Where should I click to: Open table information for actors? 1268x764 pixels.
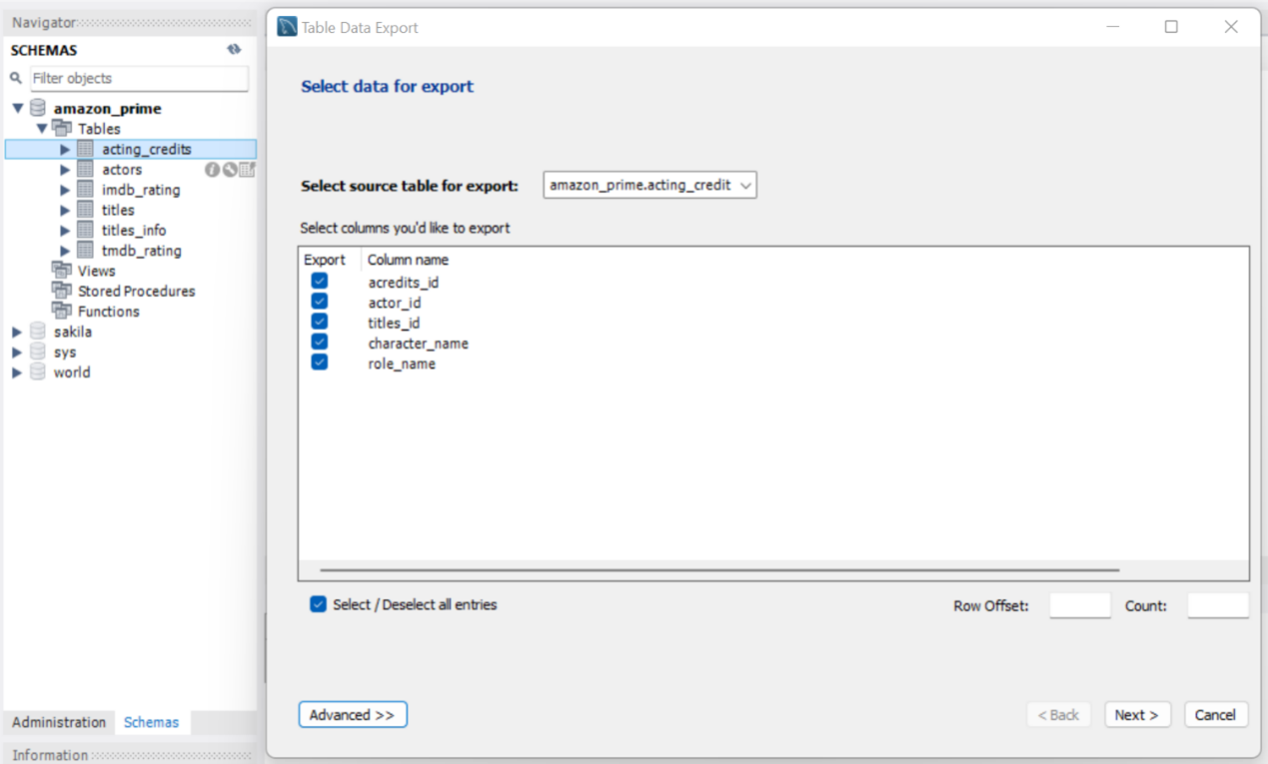coord(212,169)
